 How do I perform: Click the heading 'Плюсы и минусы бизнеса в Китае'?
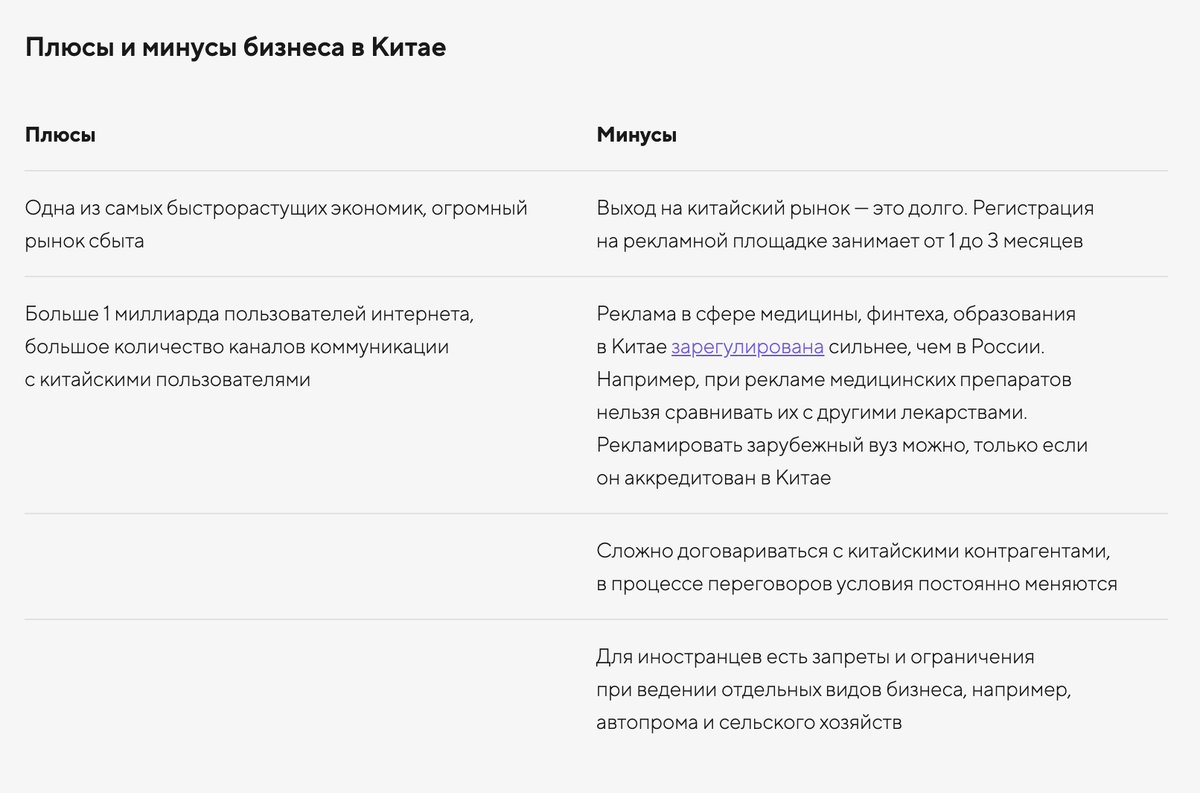[235, 48]
